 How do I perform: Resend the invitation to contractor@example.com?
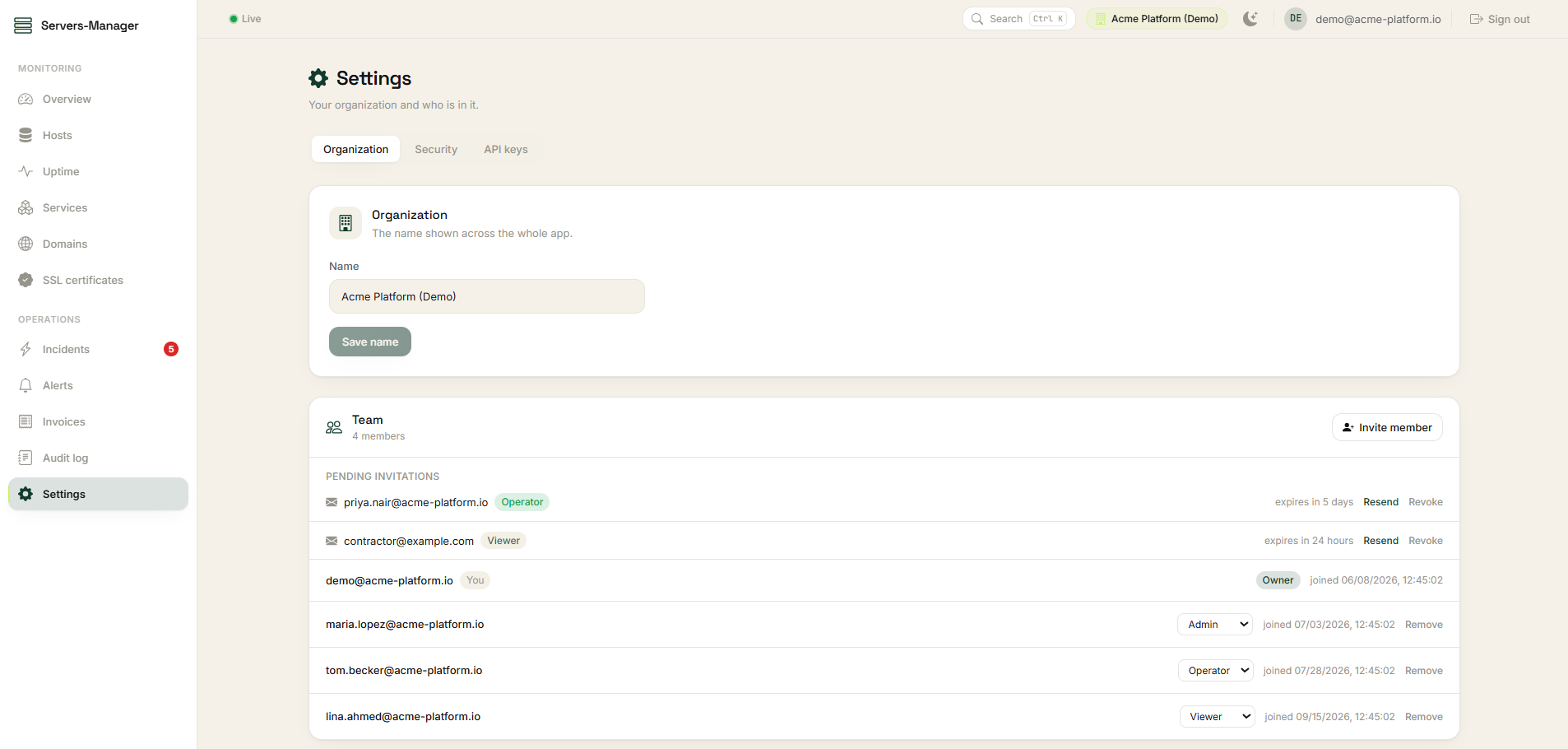pyautogui.click(x=1380, y=541)
